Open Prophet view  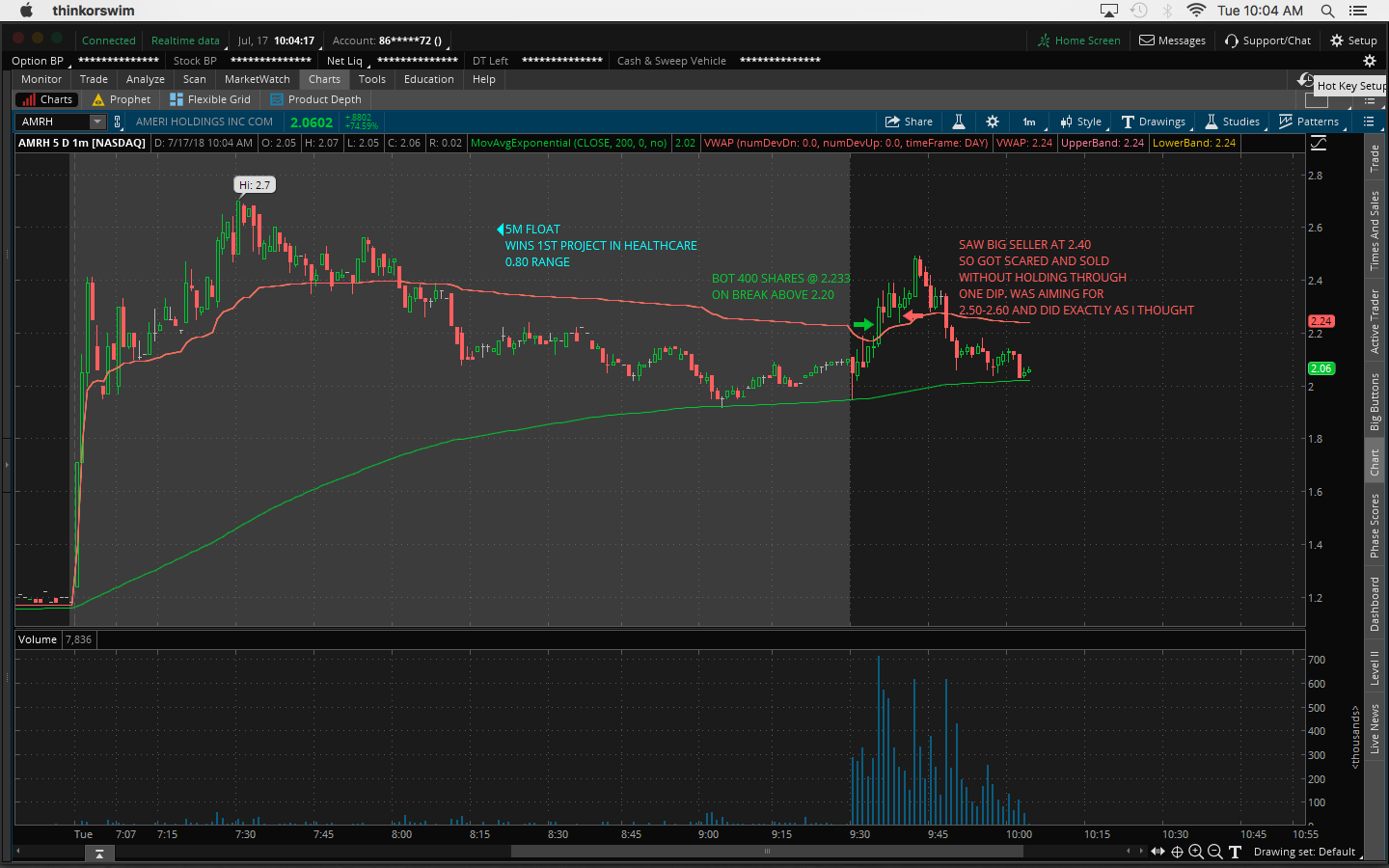click(122, 99)
